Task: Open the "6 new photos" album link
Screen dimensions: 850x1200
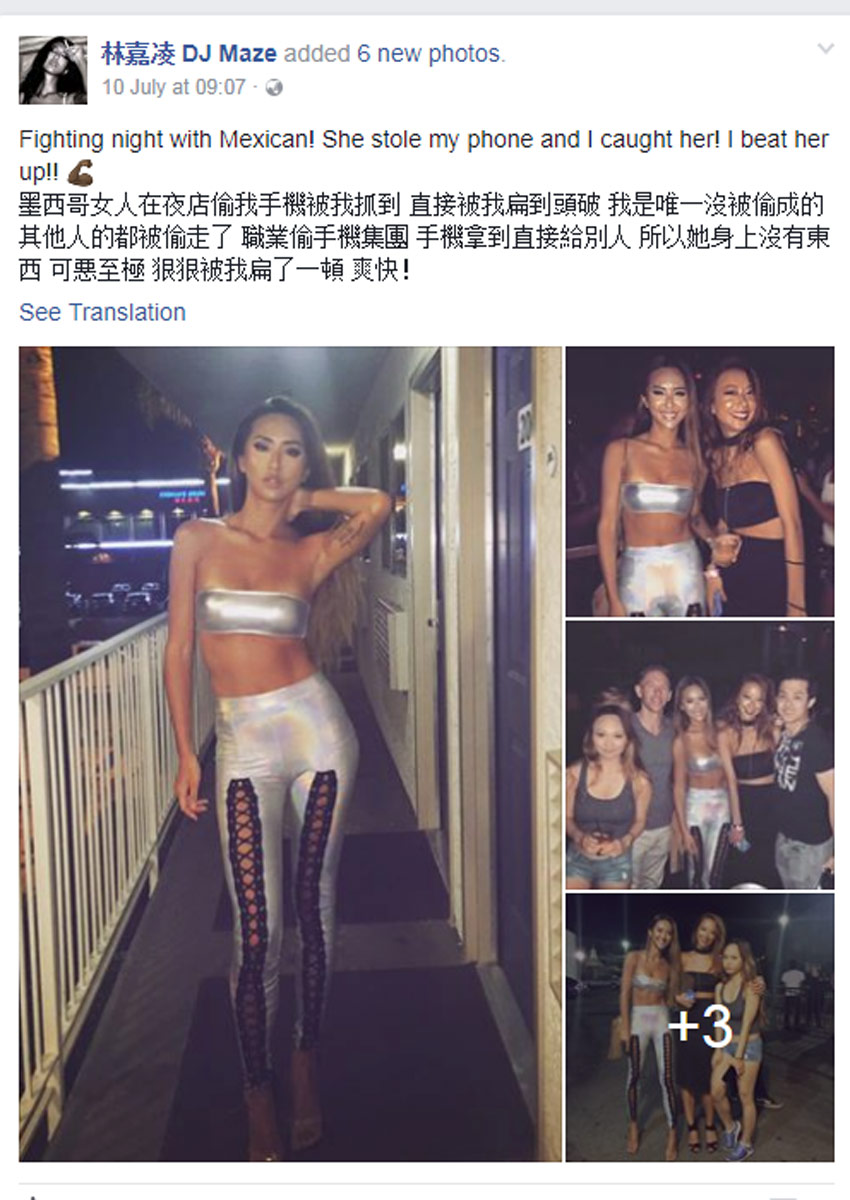Action: [x=430, y=54]
